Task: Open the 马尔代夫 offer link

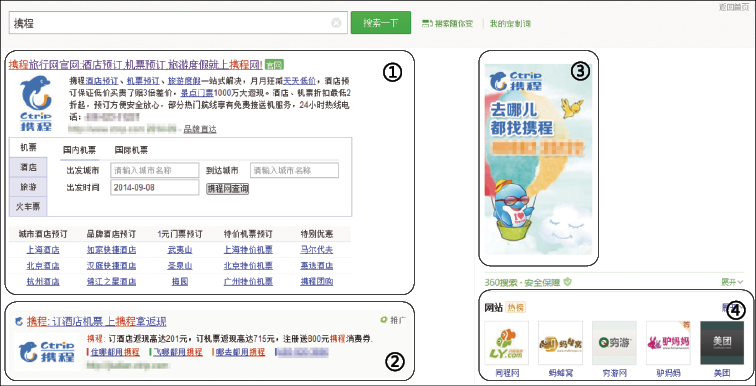Action: (316, 250)
